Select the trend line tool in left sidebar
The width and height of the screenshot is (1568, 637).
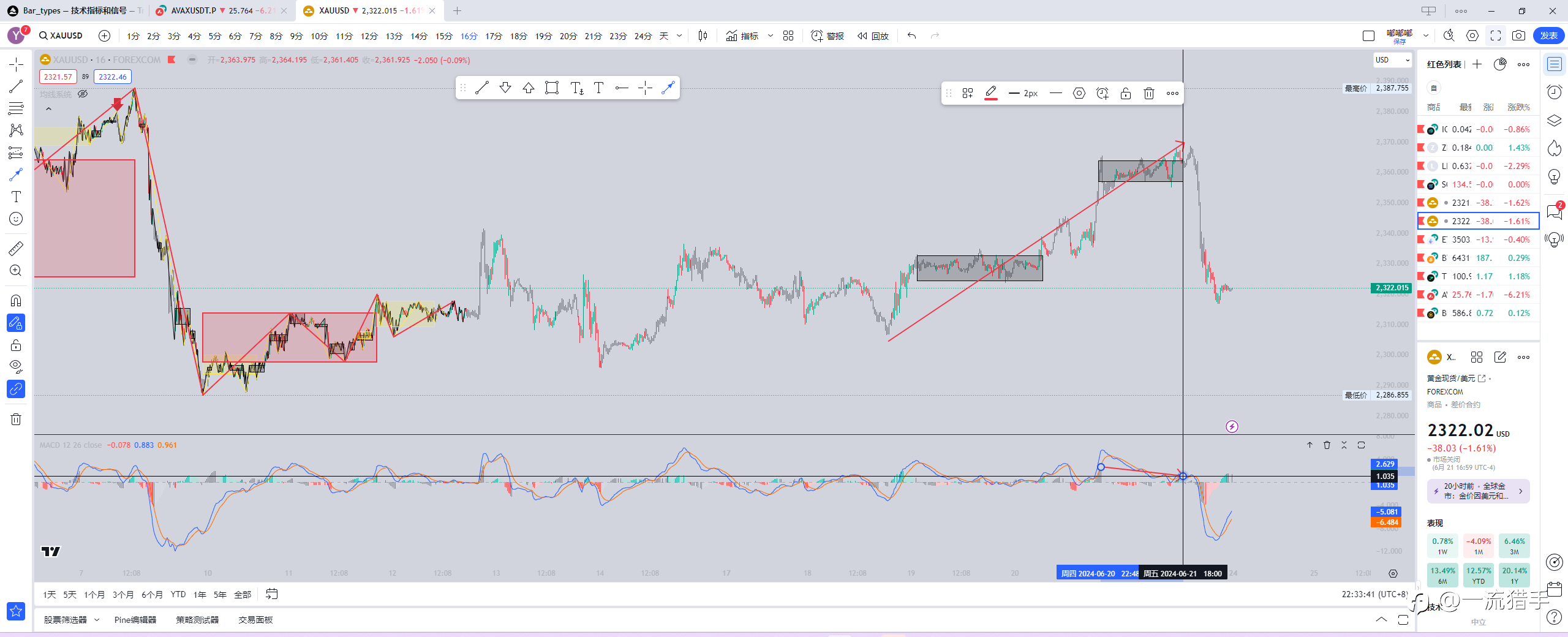click(16, 87)
